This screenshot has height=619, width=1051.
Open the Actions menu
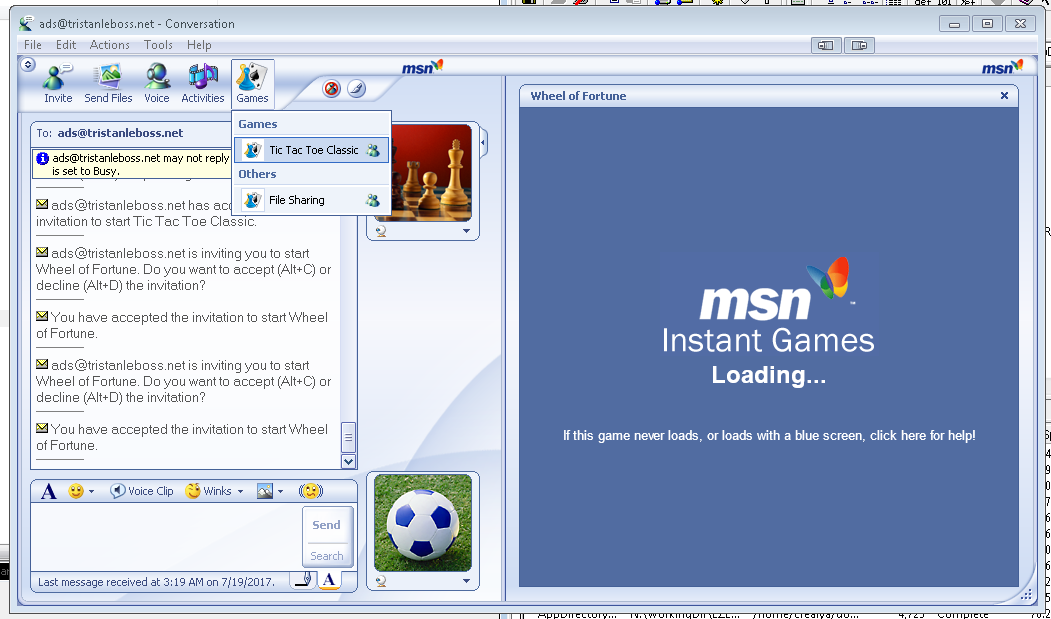click(x=109, y=45)
